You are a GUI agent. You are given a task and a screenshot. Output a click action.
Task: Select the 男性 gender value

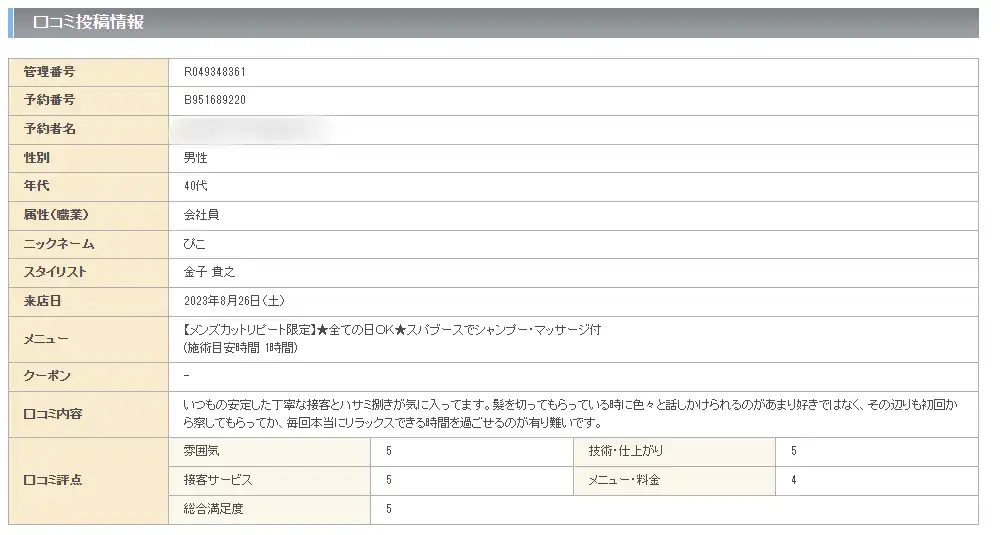195,158
